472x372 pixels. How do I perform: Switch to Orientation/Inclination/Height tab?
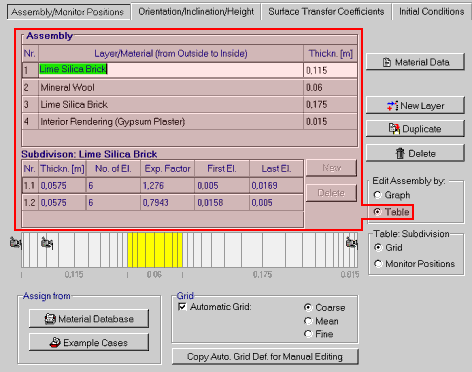(196, 12)
